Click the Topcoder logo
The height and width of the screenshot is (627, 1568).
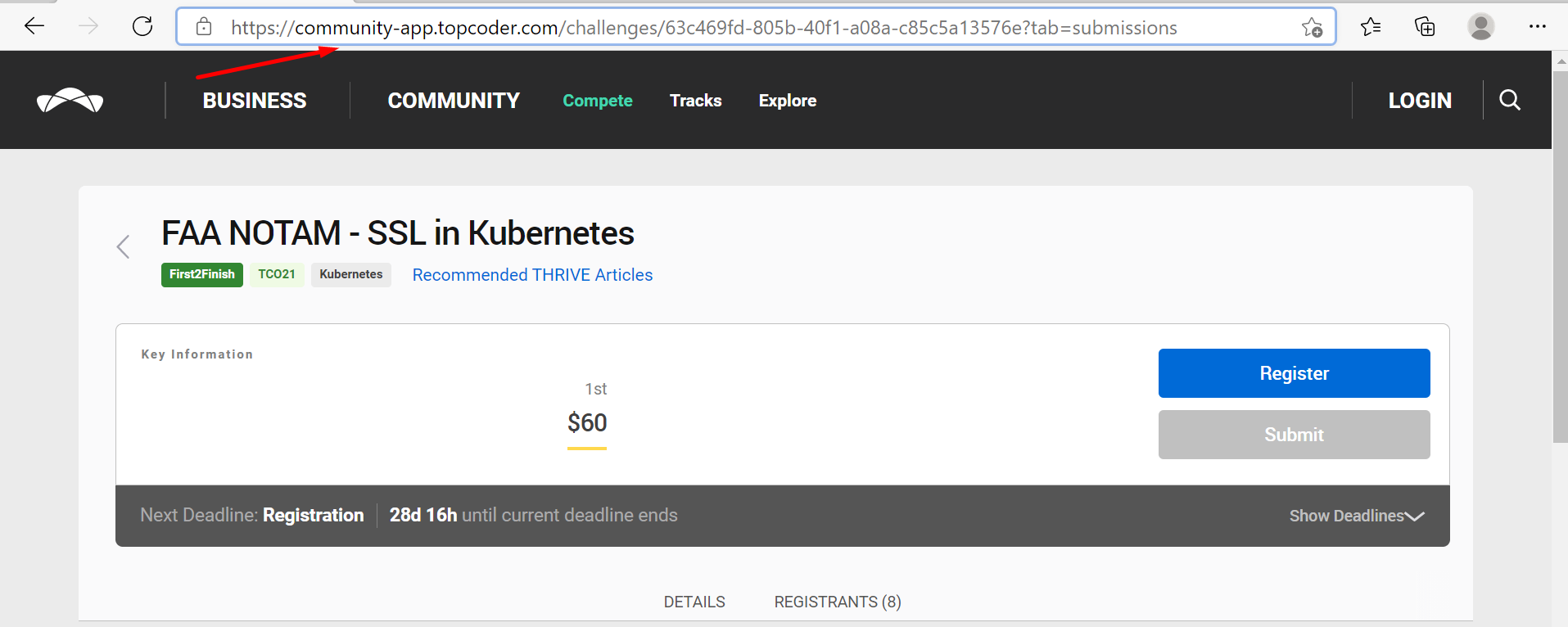pyautogui.click(x=70, y=100)
